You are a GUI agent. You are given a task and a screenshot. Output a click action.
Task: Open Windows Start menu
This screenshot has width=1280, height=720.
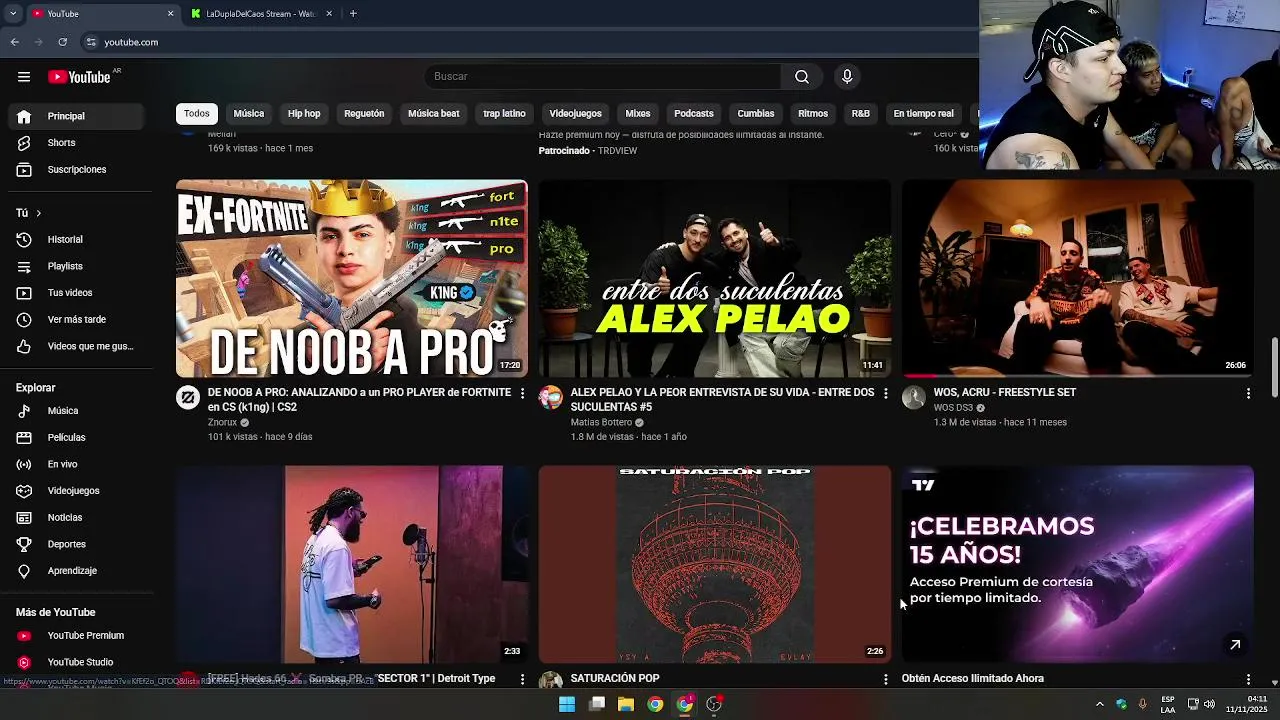567,704
